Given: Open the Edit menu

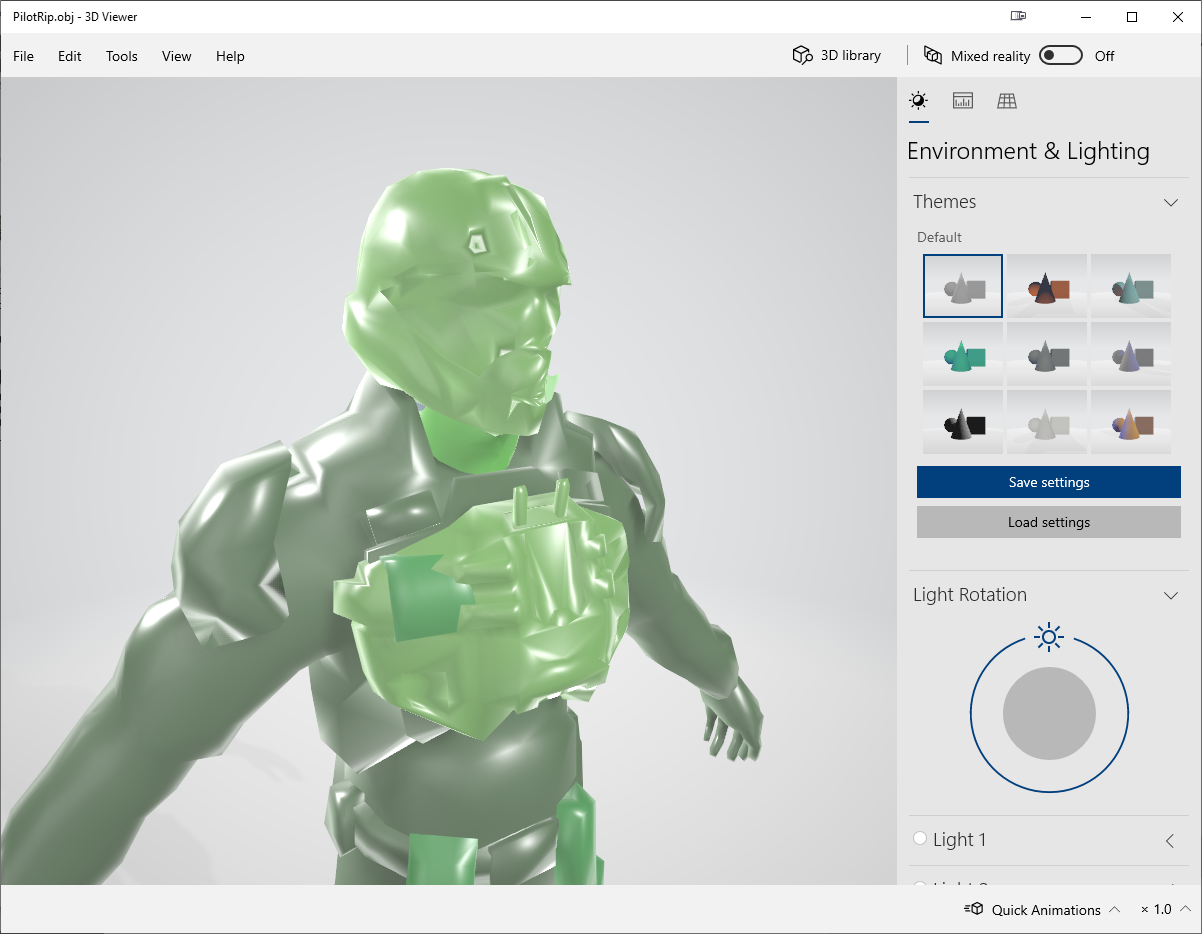Looking at the screenshot, I should 70,56.
